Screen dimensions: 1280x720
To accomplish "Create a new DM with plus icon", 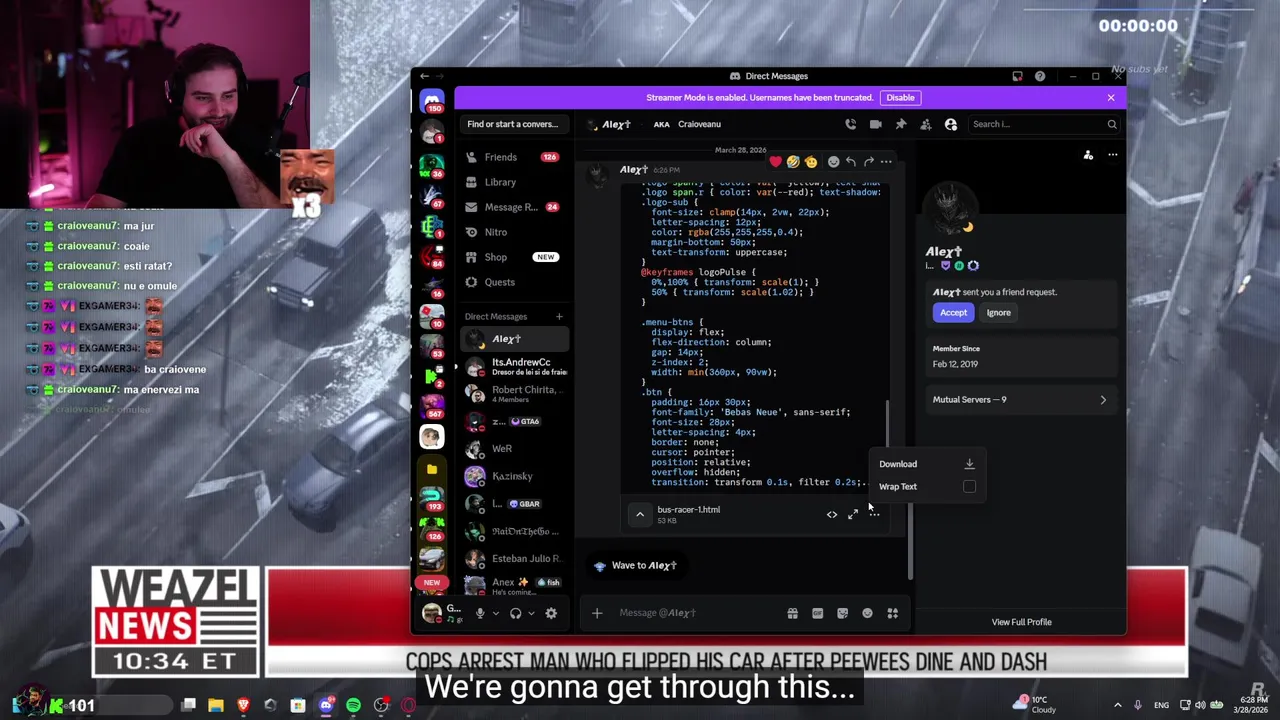I will (x=559, y=317).
